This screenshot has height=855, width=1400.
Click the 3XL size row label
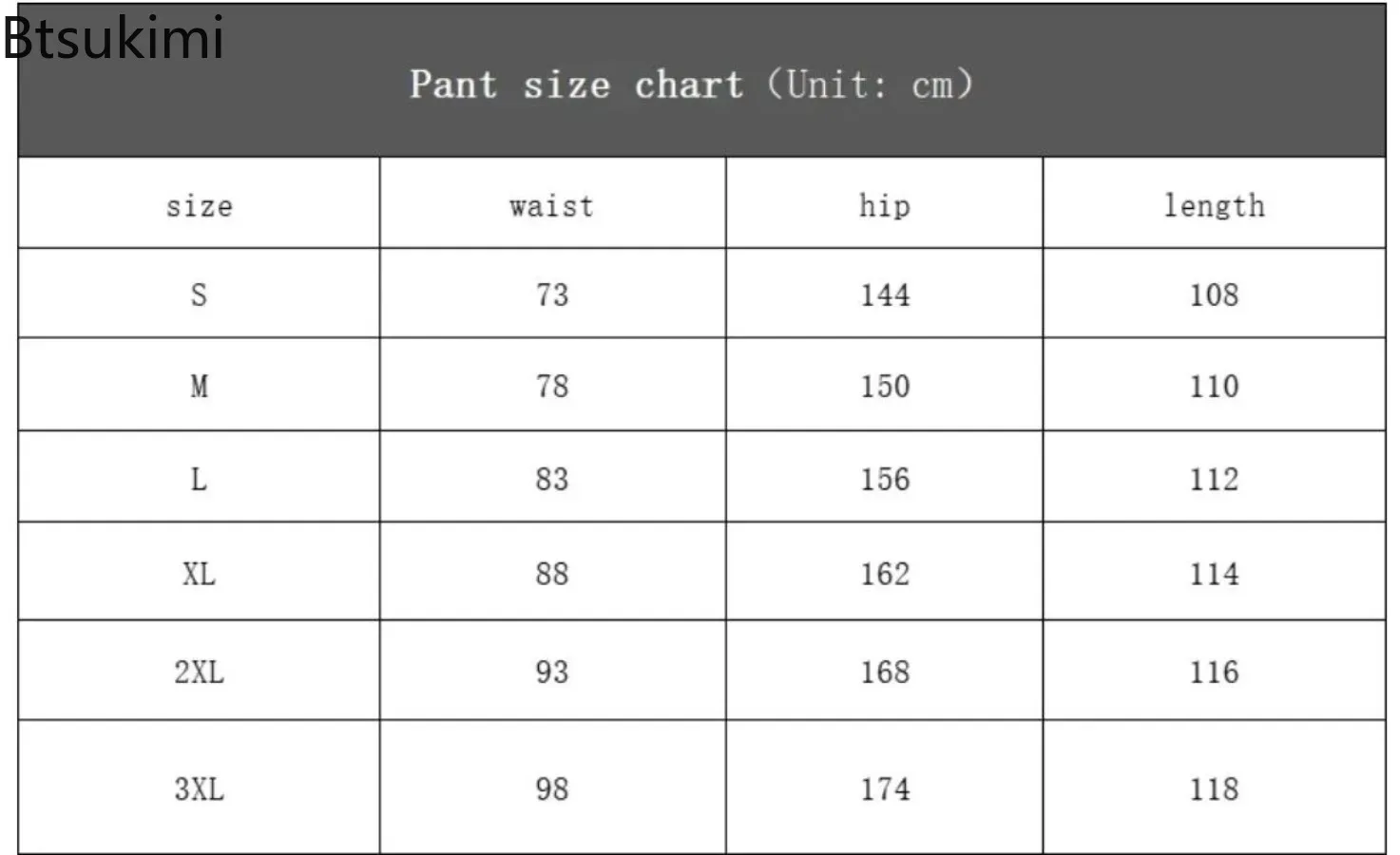[199, 789]
